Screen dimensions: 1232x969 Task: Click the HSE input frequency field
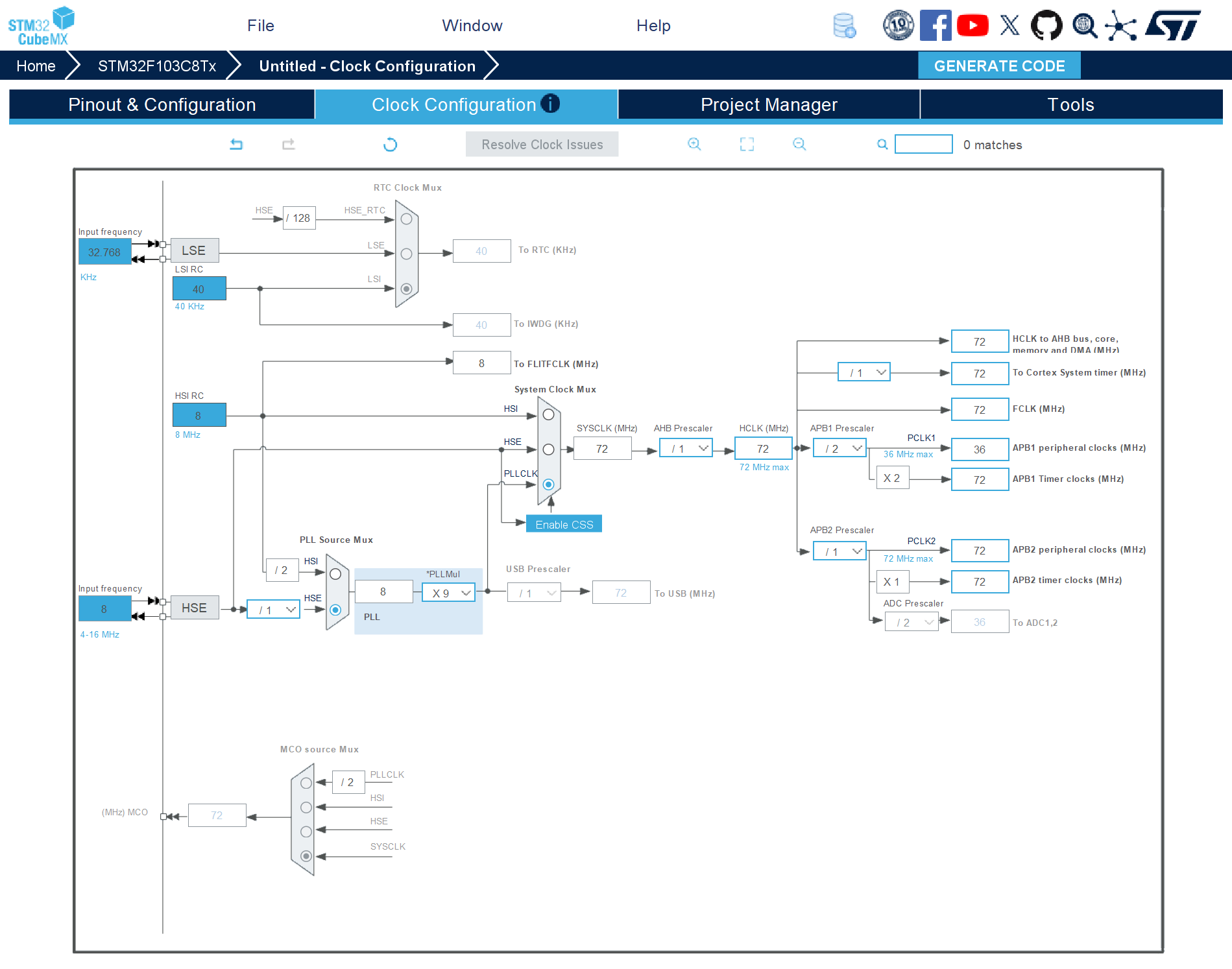pos(104,608)
